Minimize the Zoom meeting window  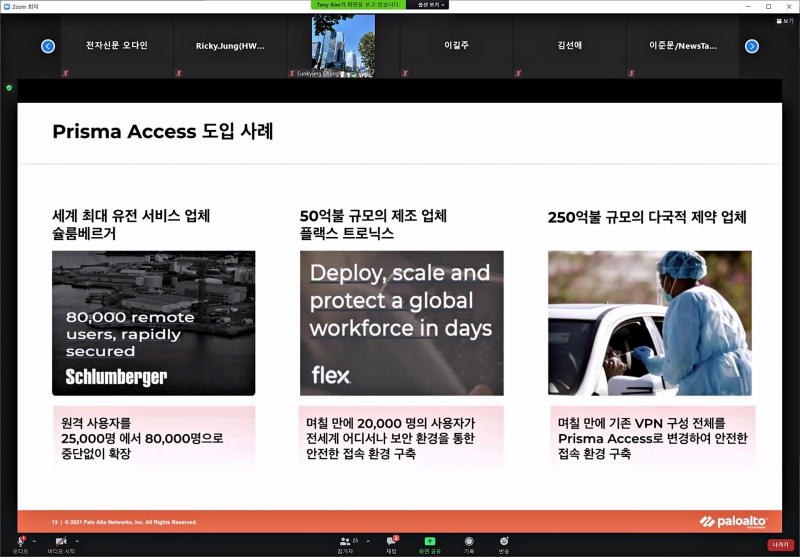pyautogui.click(x=748, y=6)
